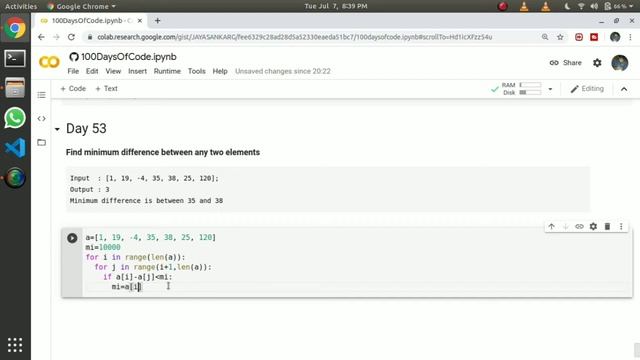Click the notebook title 100DaysOfCode.ipynb

[x=129, y=57]
